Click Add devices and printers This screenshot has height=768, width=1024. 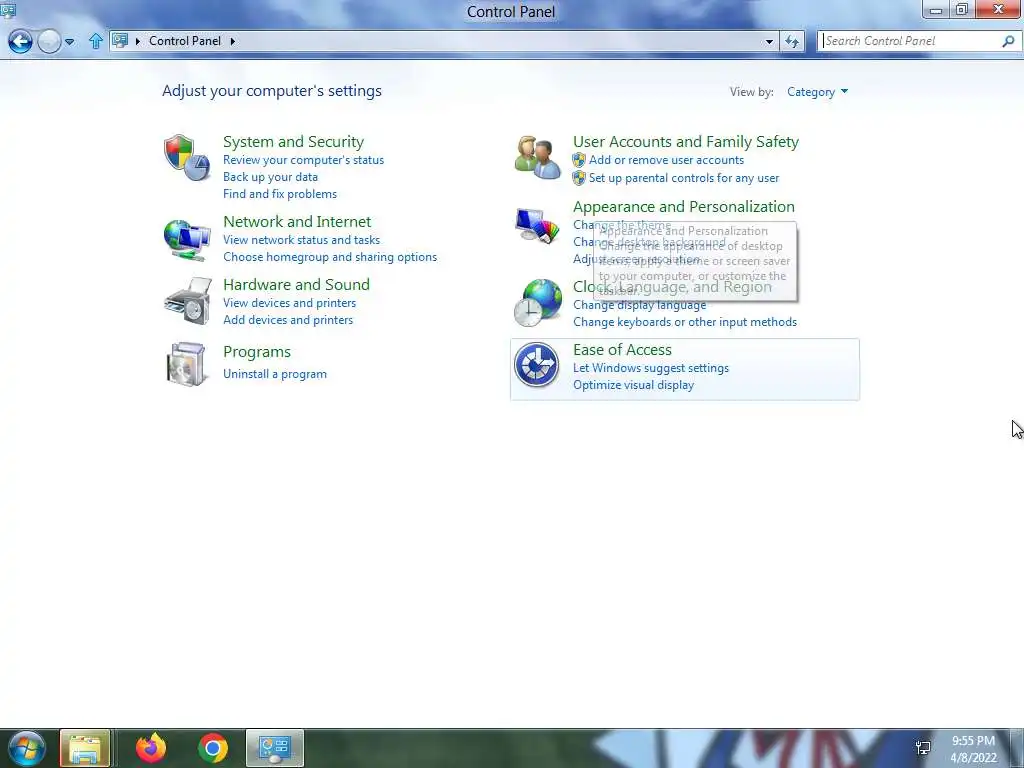[288, 320]
